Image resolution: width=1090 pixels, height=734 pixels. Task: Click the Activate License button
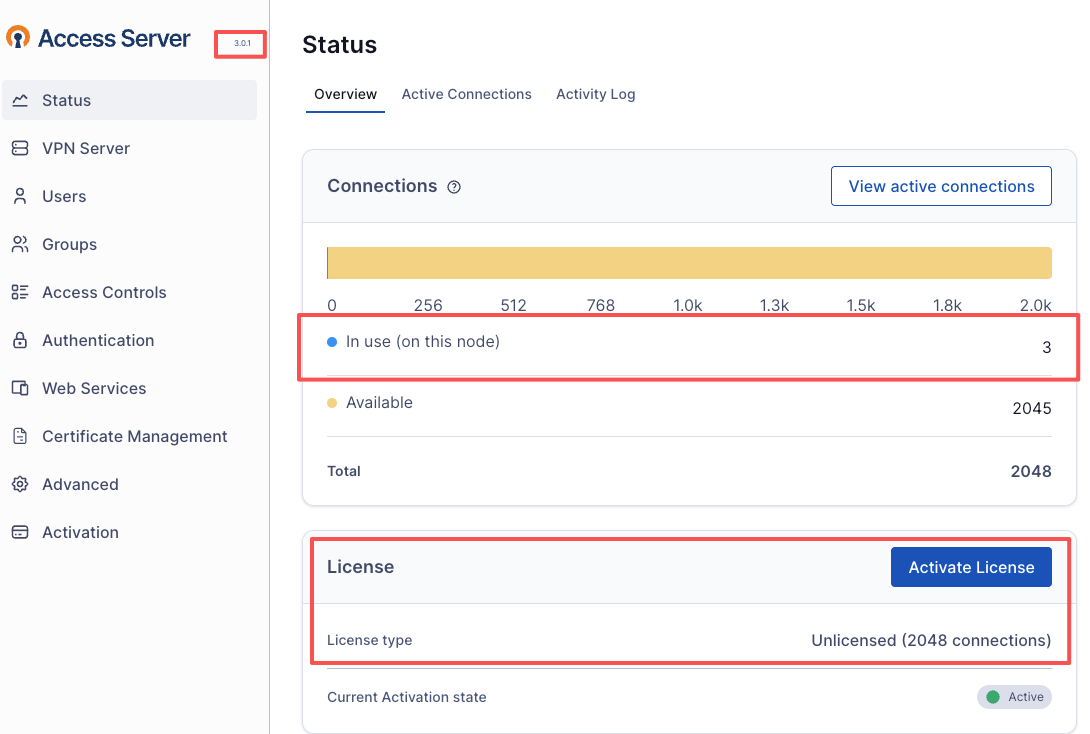click(x=971, y=567)
